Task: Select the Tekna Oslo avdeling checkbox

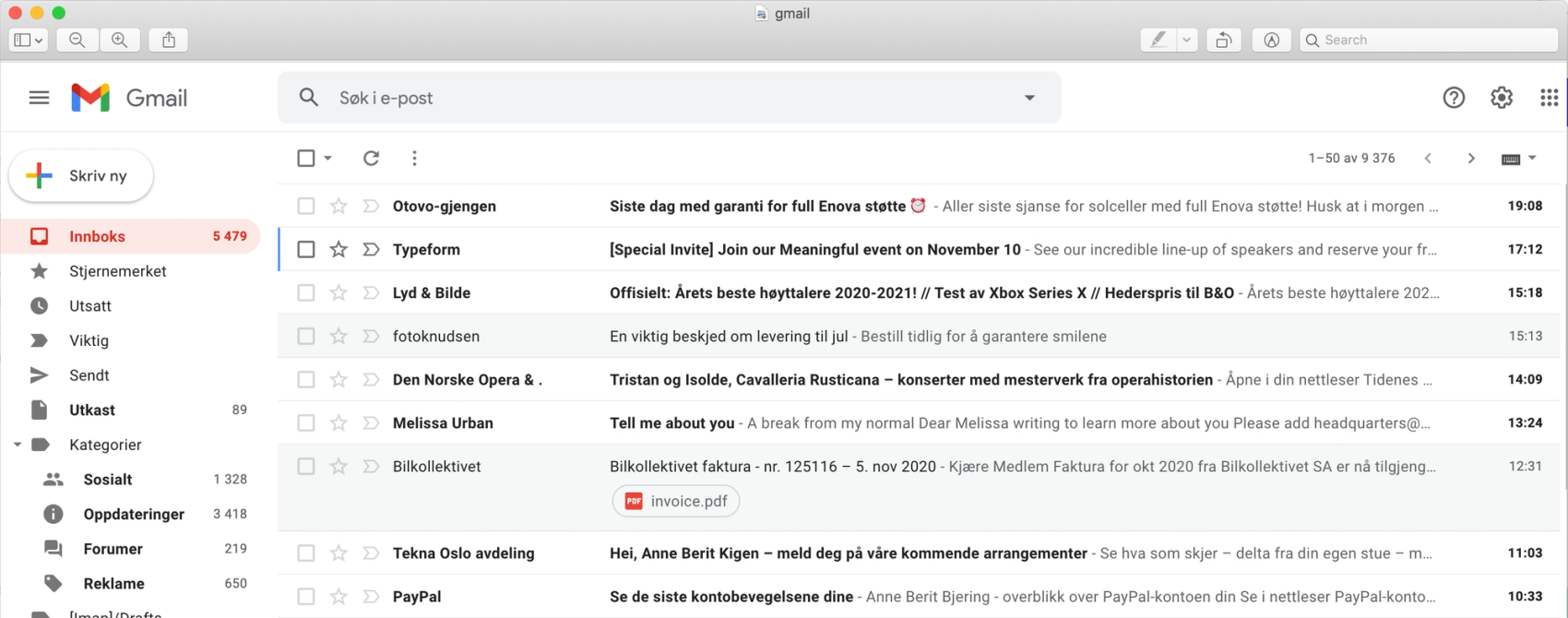Action: [x=306, y=553]
